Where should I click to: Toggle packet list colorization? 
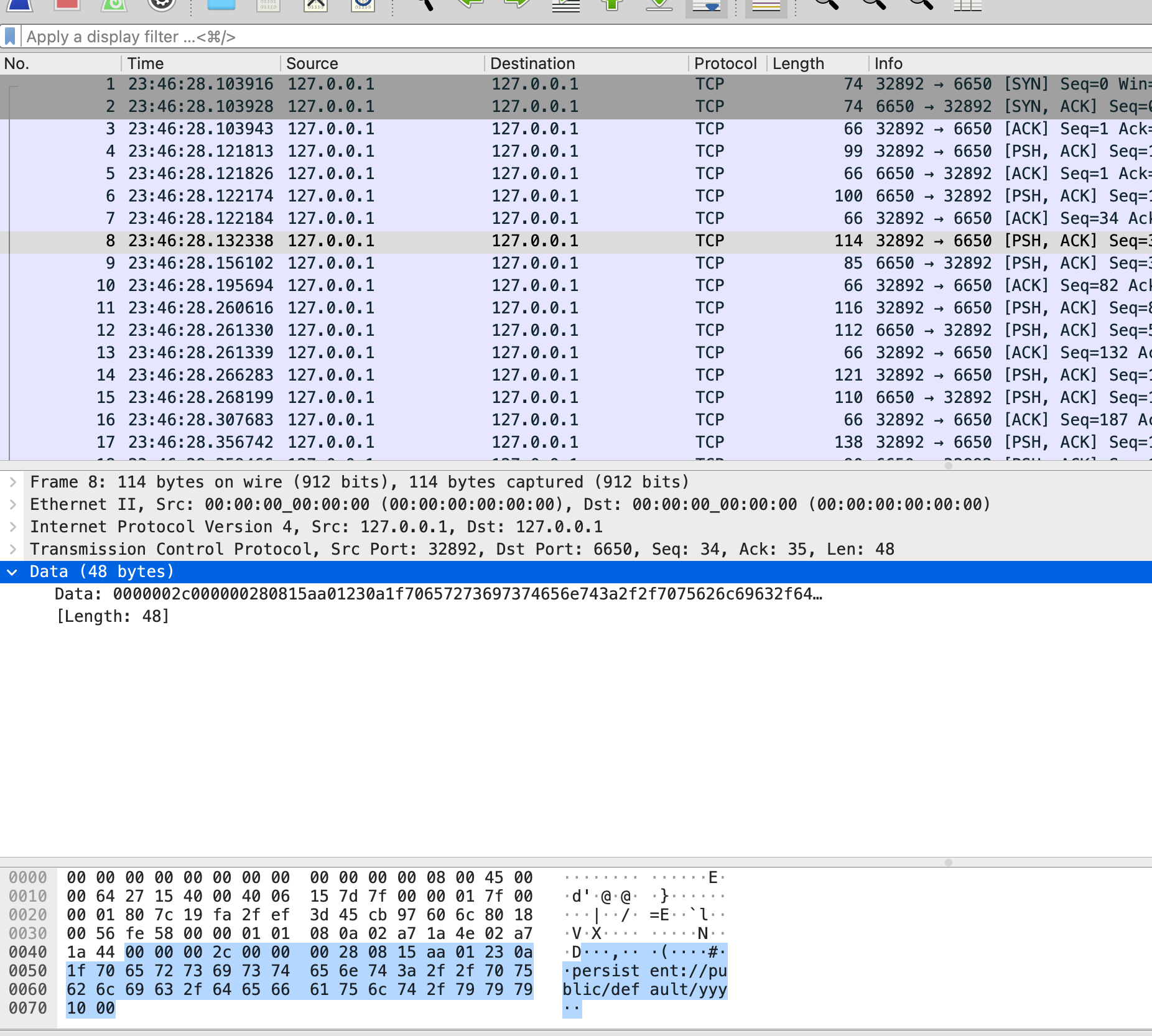click(766, 6)
